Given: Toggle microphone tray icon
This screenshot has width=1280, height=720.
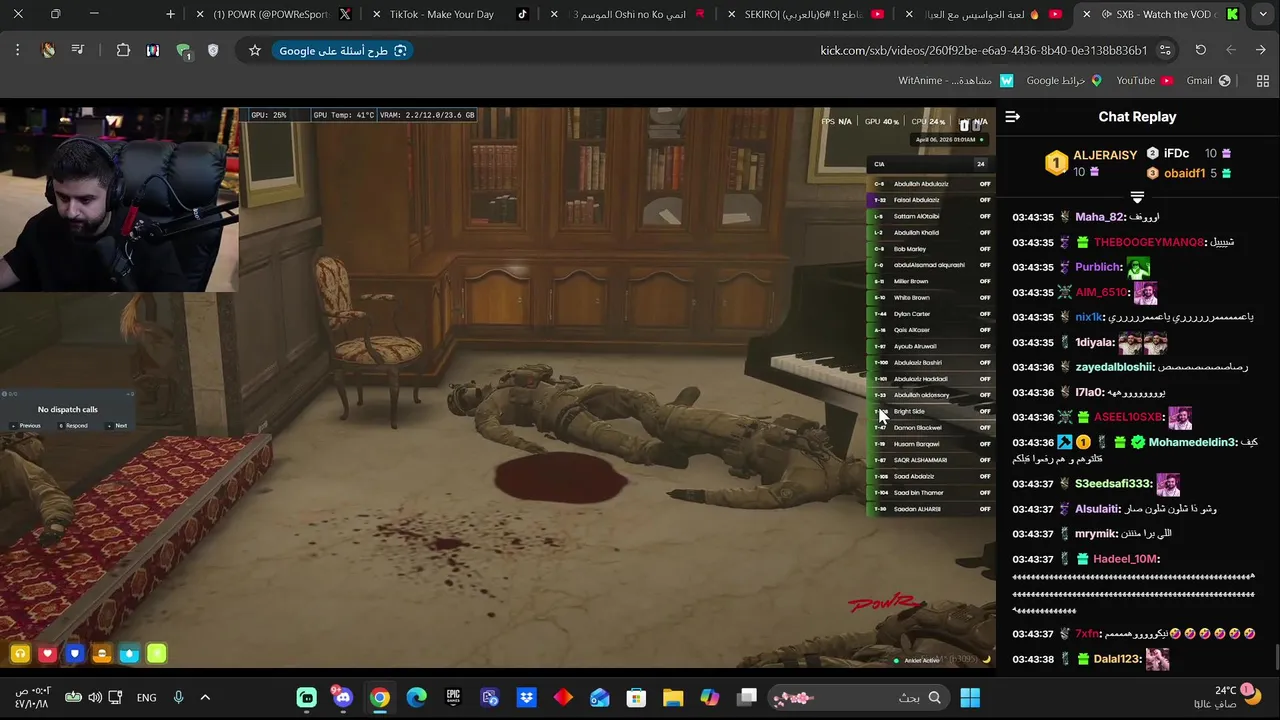Looking at the screenshot, I should pos(178,697).
